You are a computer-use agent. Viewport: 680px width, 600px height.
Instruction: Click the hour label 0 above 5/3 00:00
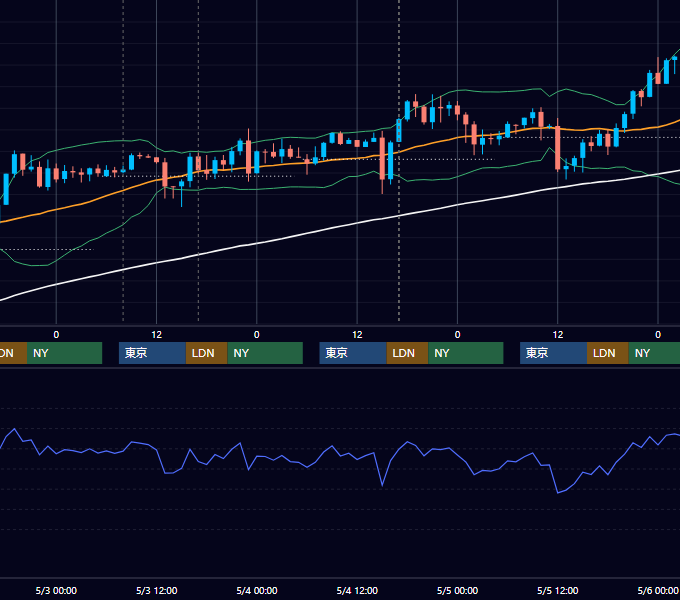56,335
